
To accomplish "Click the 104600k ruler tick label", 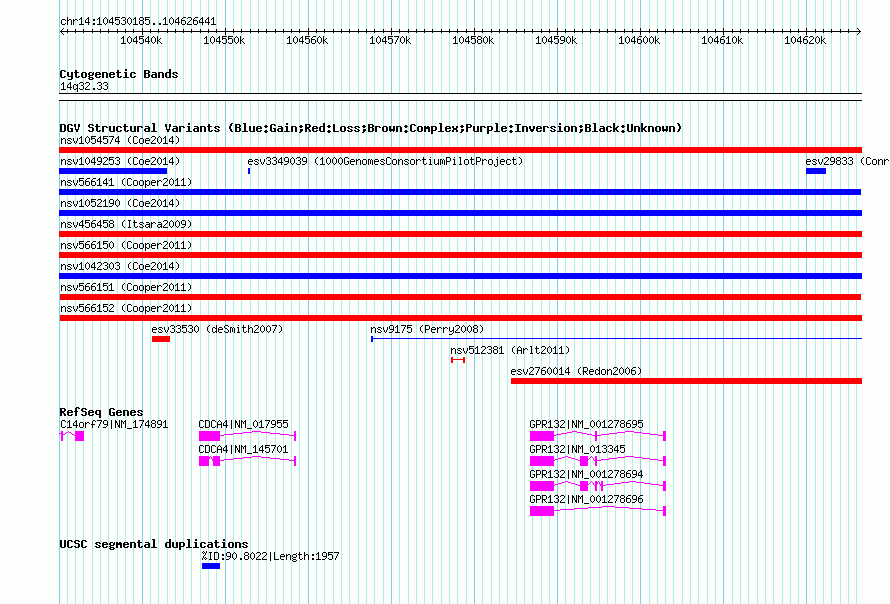I will click(x=639, y=40).
